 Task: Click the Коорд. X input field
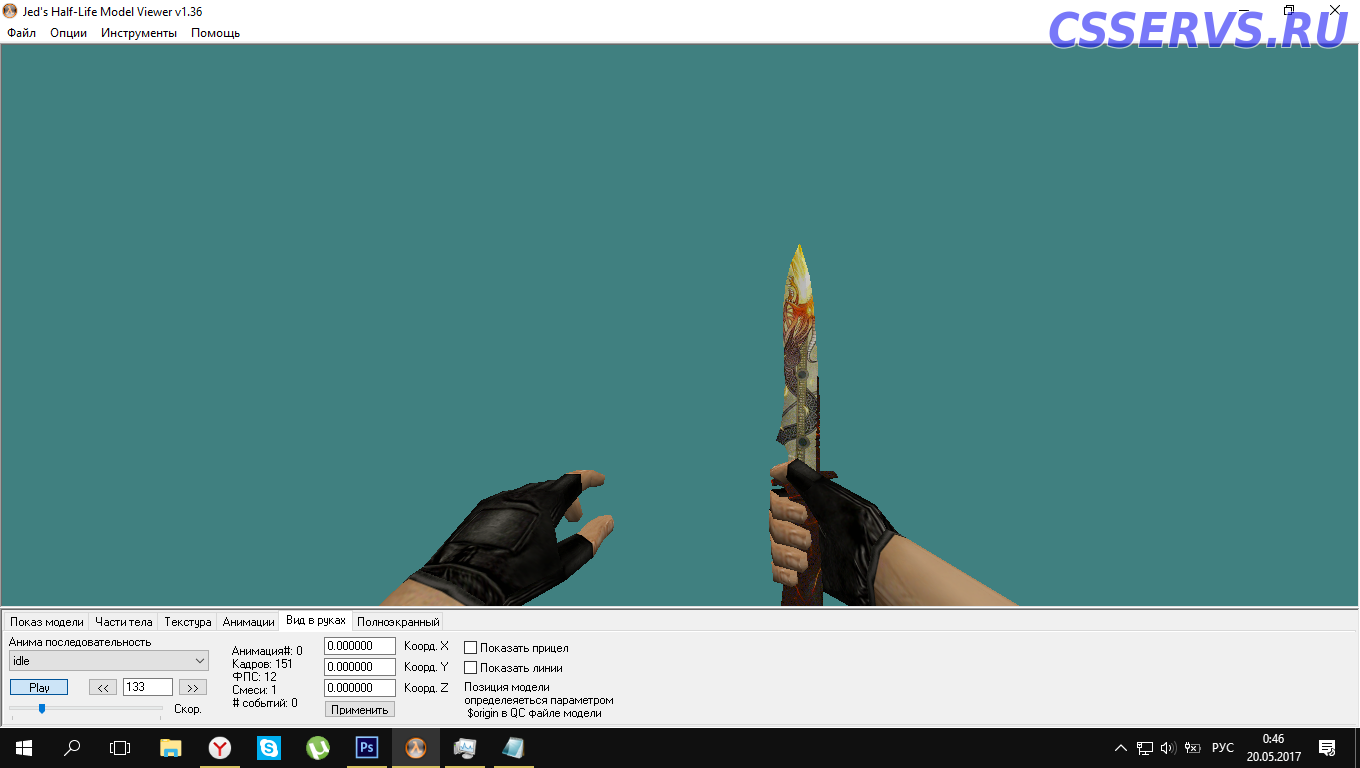tap(360, 646)
